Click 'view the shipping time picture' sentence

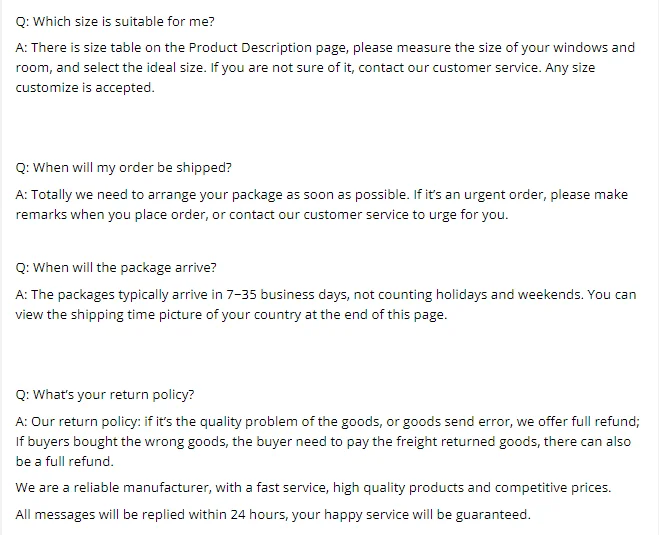[x=109, y=315]
